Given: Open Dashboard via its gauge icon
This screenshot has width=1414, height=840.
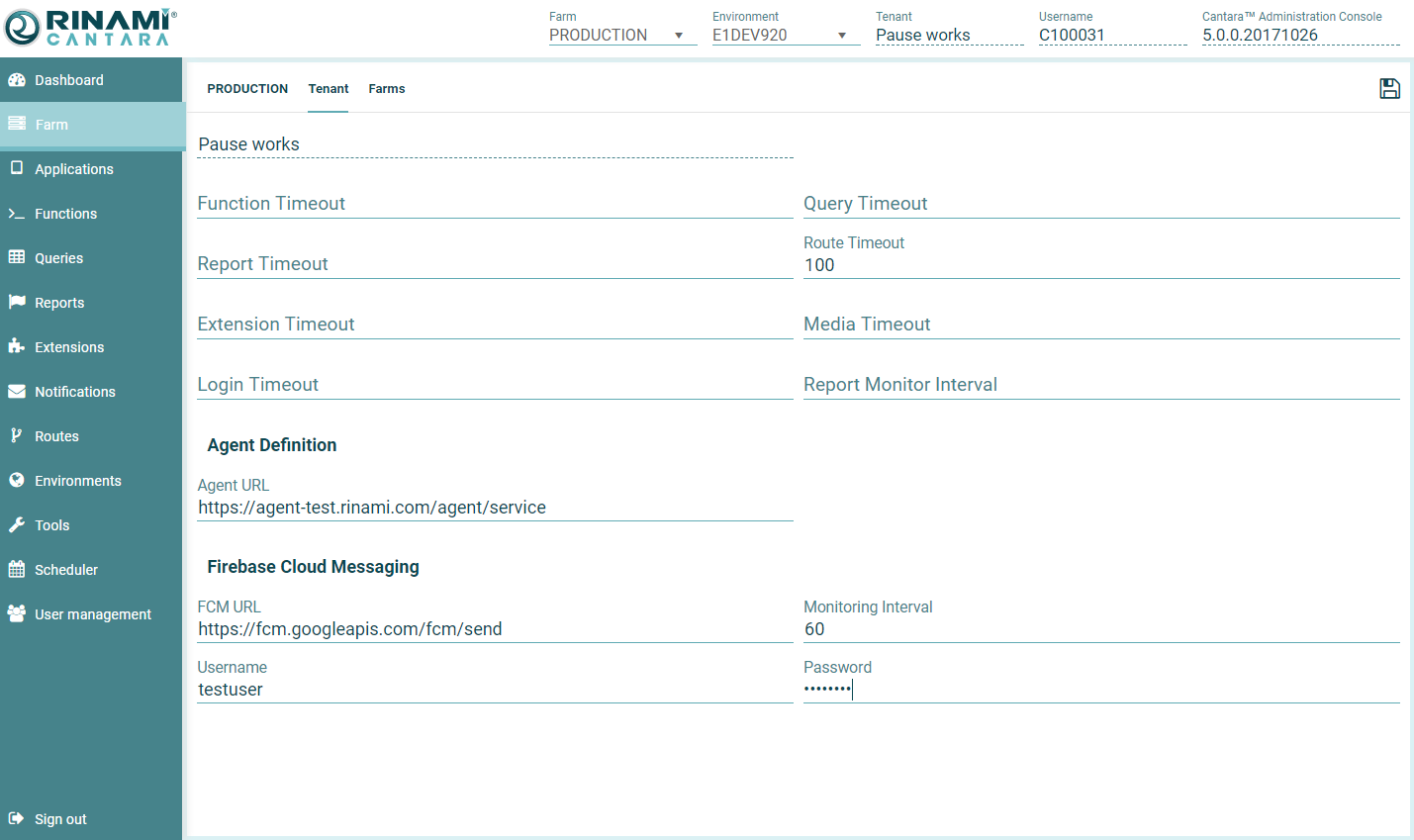Looking at the screenshot, I should click(17, 80).
